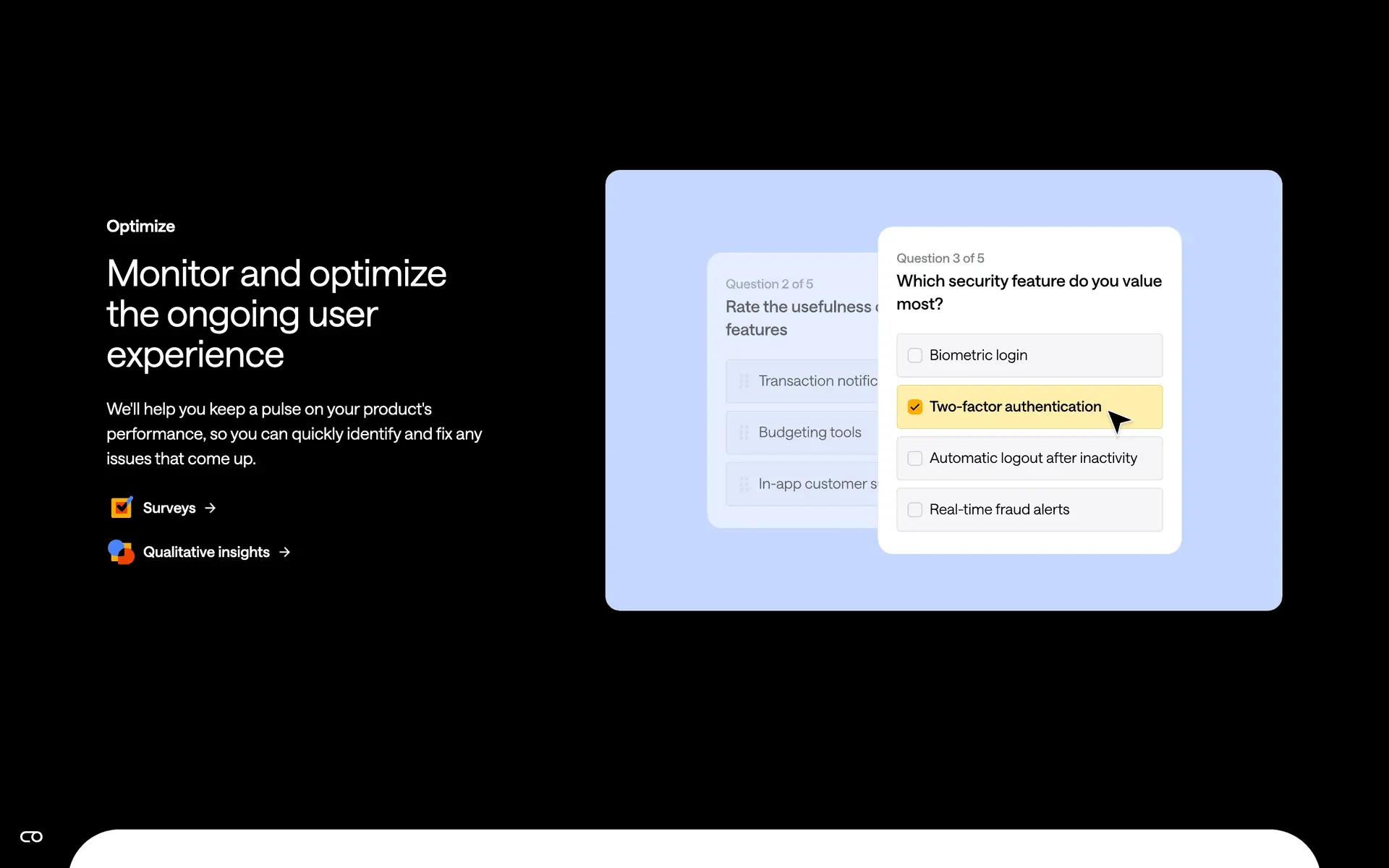Screen dimensions: 1389x868
Task: Click the Question 3 of 5 heading
Action: [x=940, y=258]
